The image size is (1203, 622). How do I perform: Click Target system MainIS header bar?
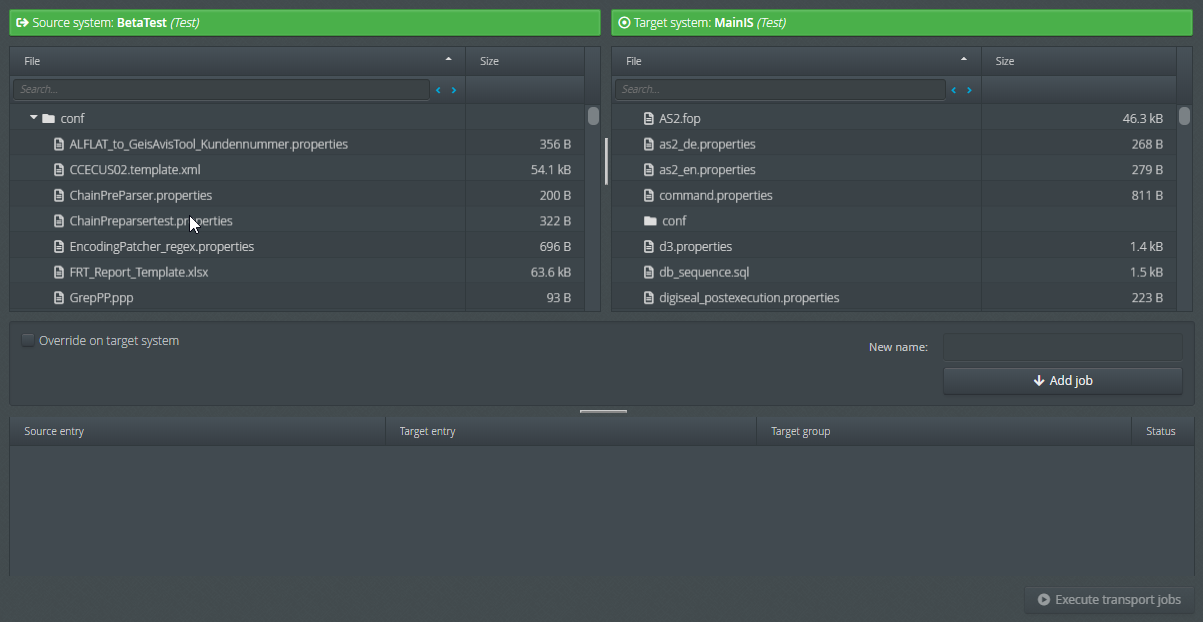coord(902,22)
